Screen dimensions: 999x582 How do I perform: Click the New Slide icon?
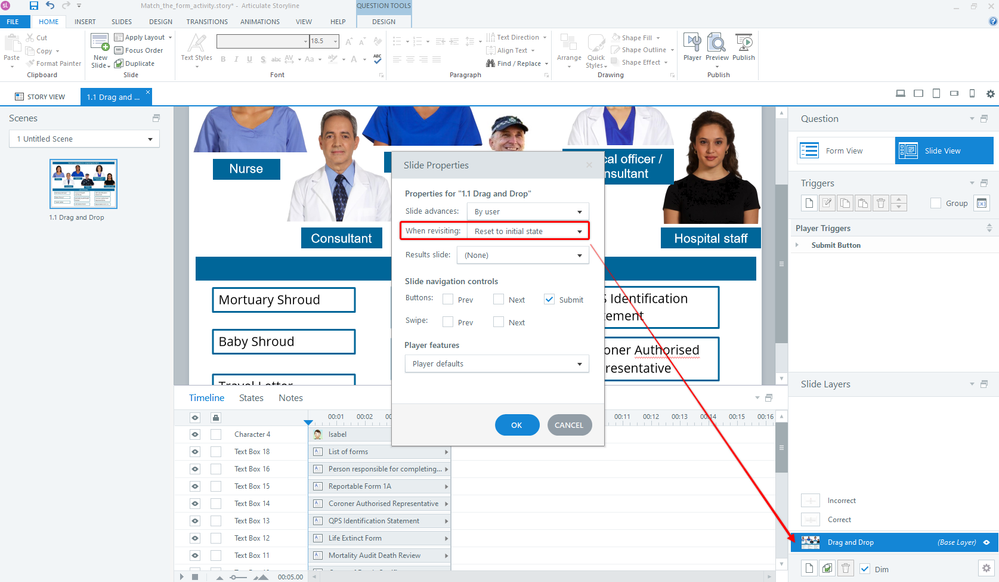click(x=100, y=47)
